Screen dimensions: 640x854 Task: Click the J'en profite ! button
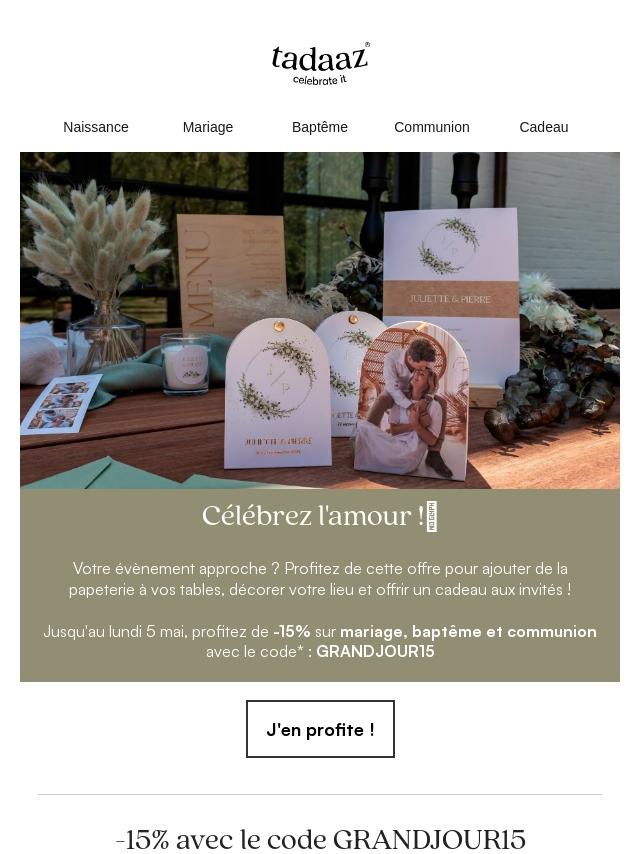tap(320, 729)
